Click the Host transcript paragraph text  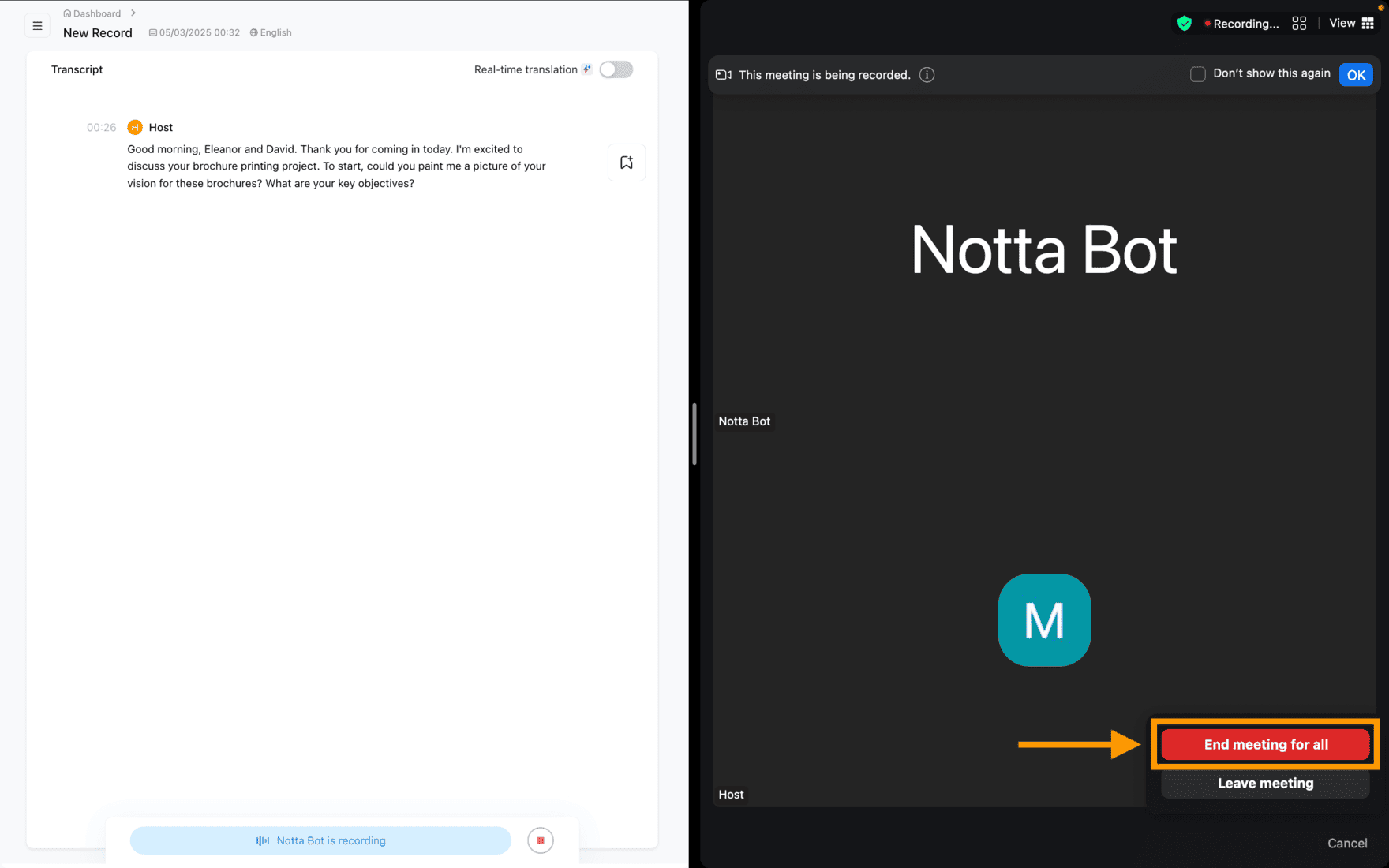click(x=337, y=166)
